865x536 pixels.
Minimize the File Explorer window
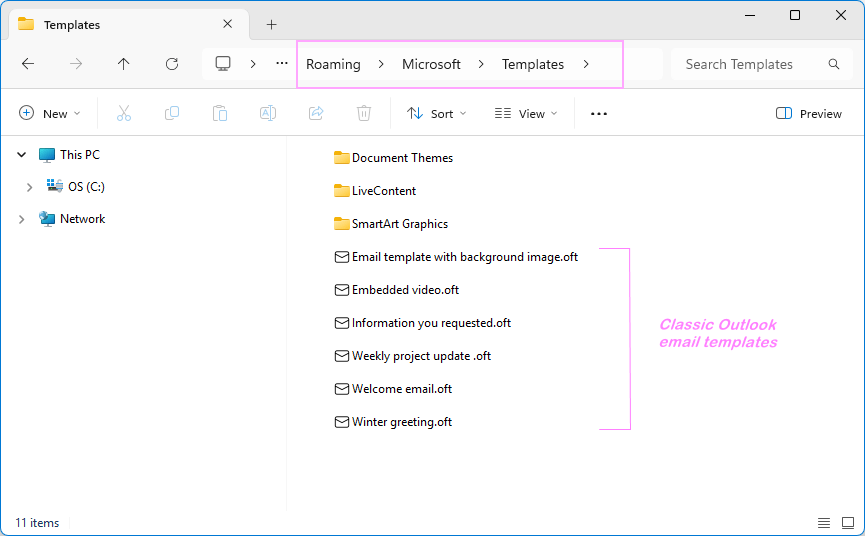(750, 15)
